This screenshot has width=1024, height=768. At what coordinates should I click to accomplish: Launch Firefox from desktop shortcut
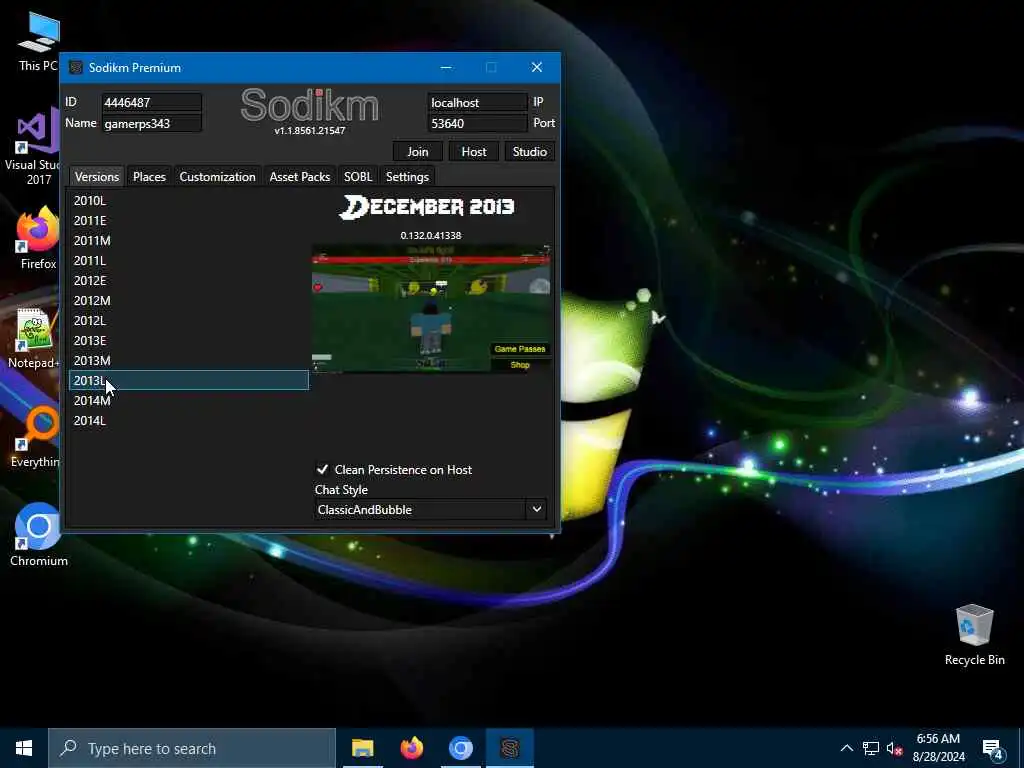38,238
